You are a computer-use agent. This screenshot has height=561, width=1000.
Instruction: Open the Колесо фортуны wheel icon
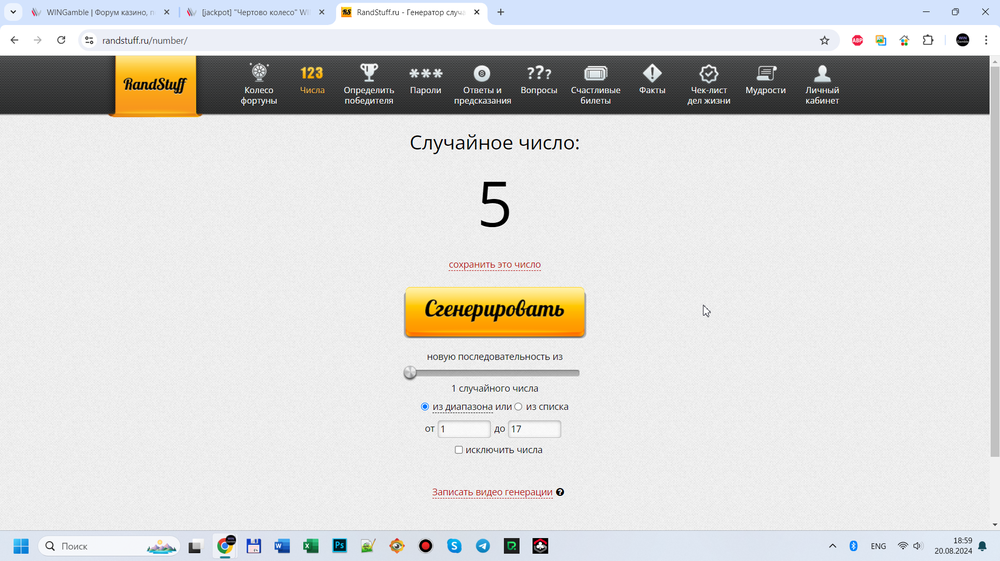(x=259, y=72)
